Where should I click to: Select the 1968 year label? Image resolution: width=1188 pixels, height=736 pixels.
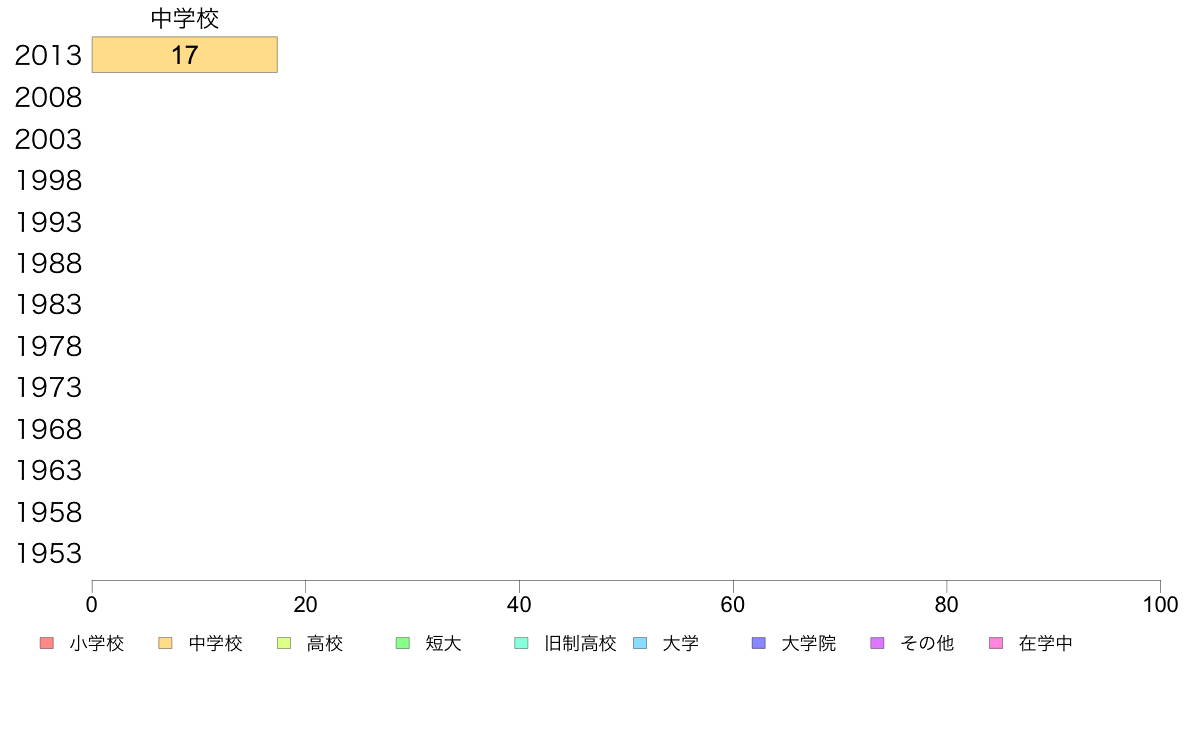[48, 430]
